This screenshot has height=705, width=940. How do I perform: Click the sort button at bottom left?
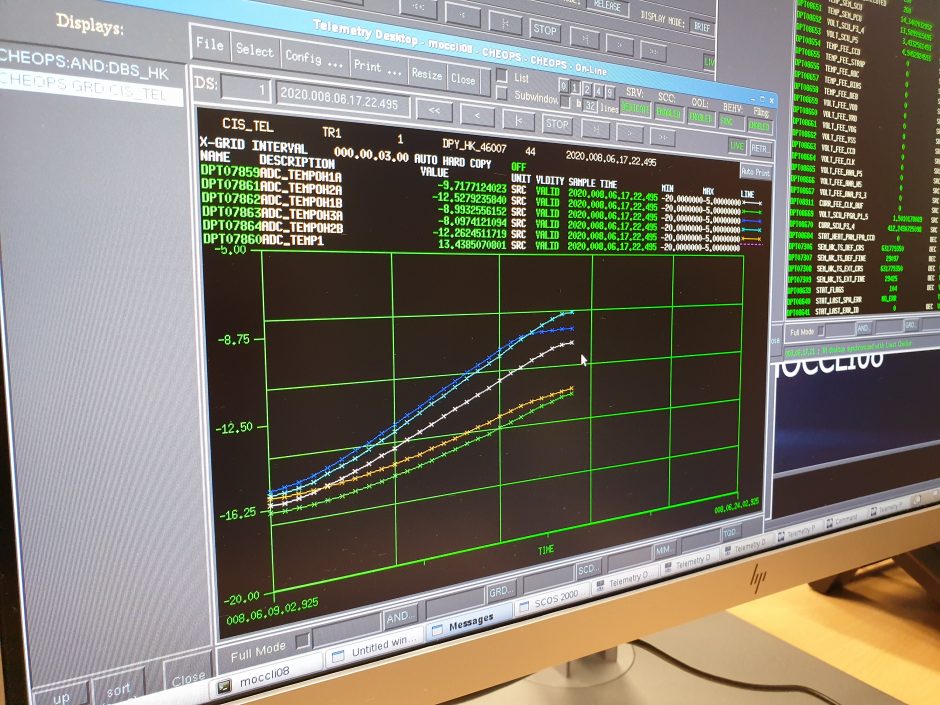(x=118, y=689)
